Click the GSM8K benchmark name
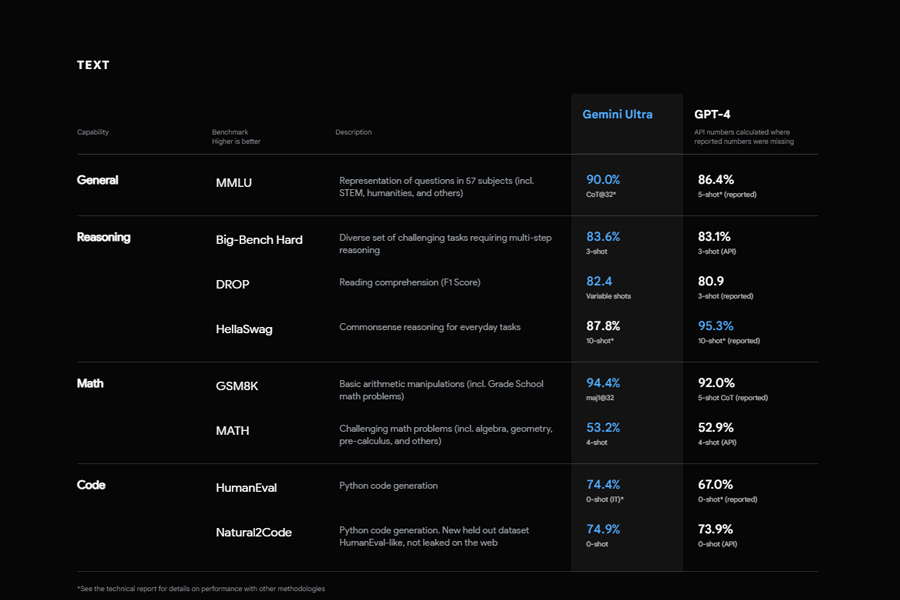The image size is (900, 600). (237, 386)
